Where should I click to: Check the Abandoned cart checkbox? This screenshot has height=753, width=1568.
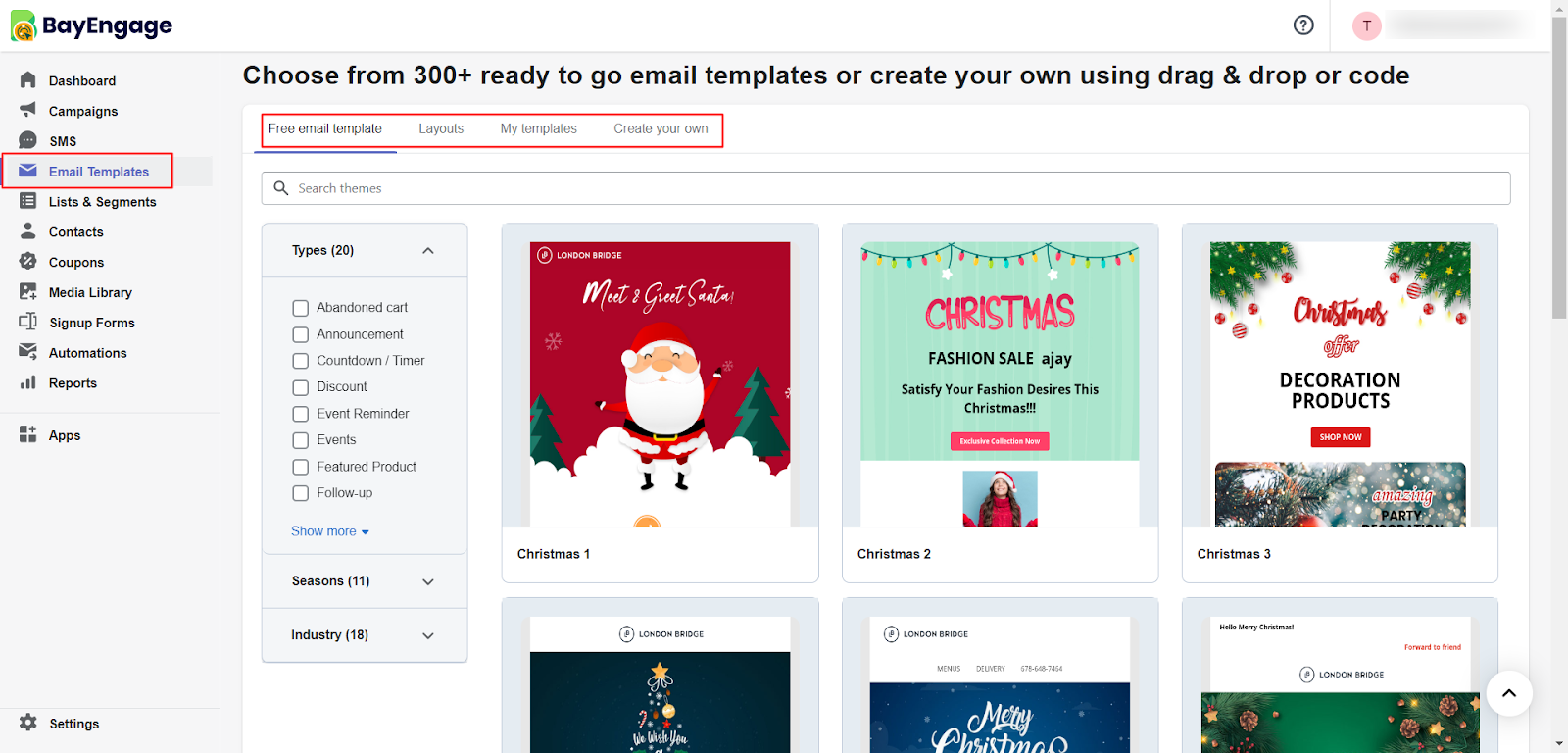click(301, 308)
